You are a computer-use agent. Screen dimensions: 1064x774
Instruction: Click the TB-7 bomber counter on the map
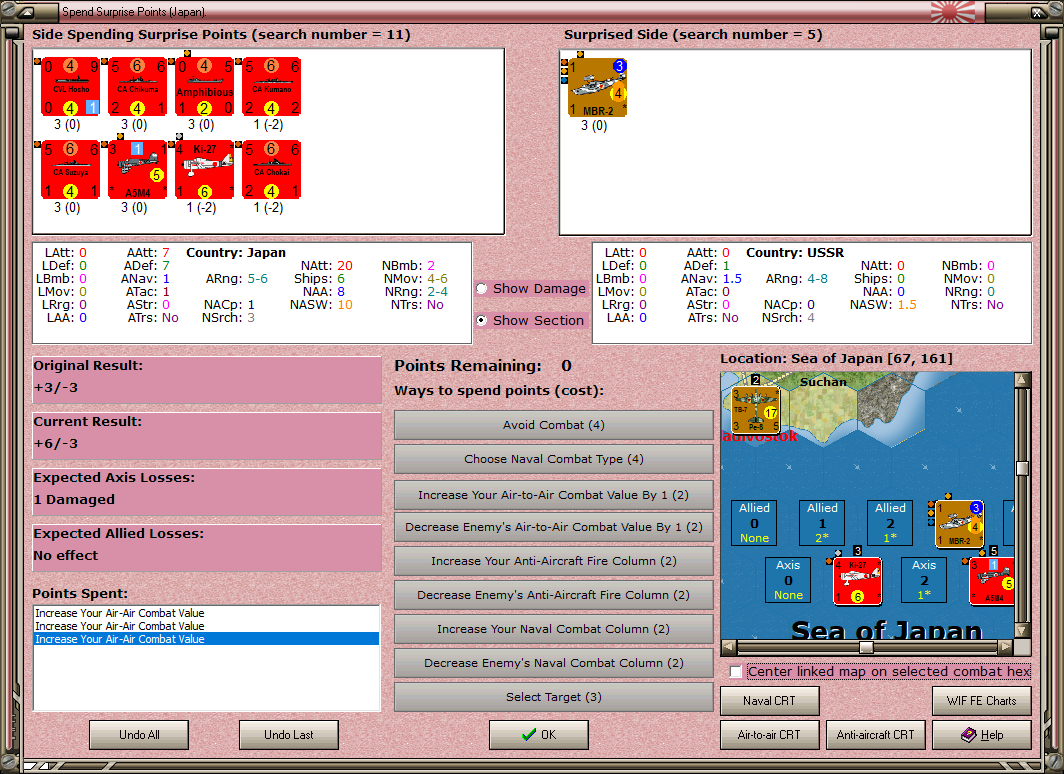pyautogui.click(x=755, y=409)
